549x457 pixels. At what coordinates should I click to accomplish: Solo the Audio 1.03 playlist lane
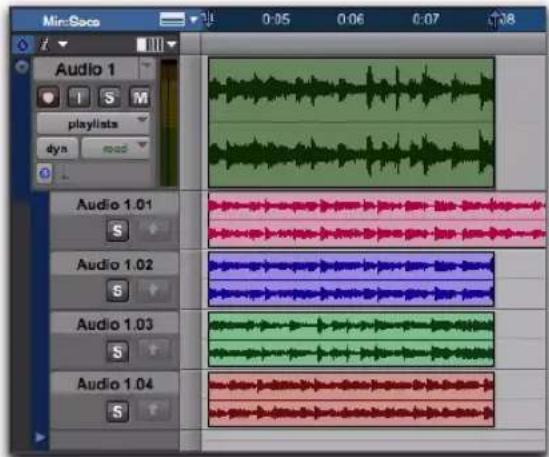[117, 351]
